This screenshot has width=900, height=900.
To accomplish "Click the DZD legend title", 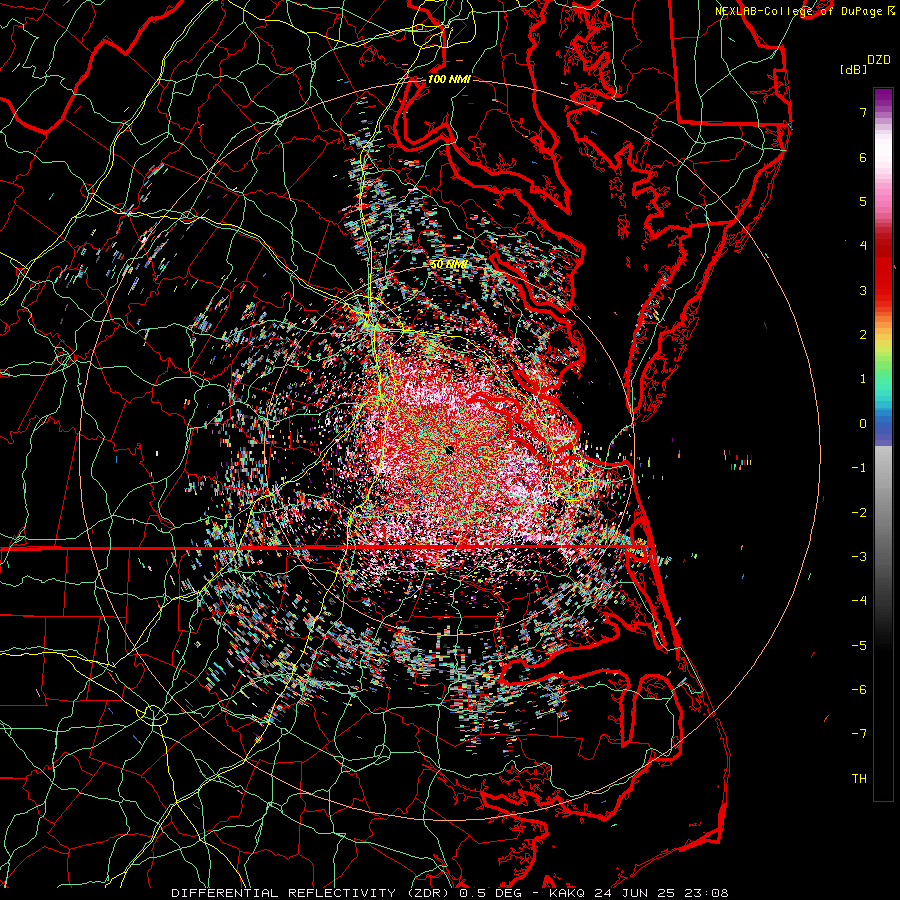I will pos(879,60).
